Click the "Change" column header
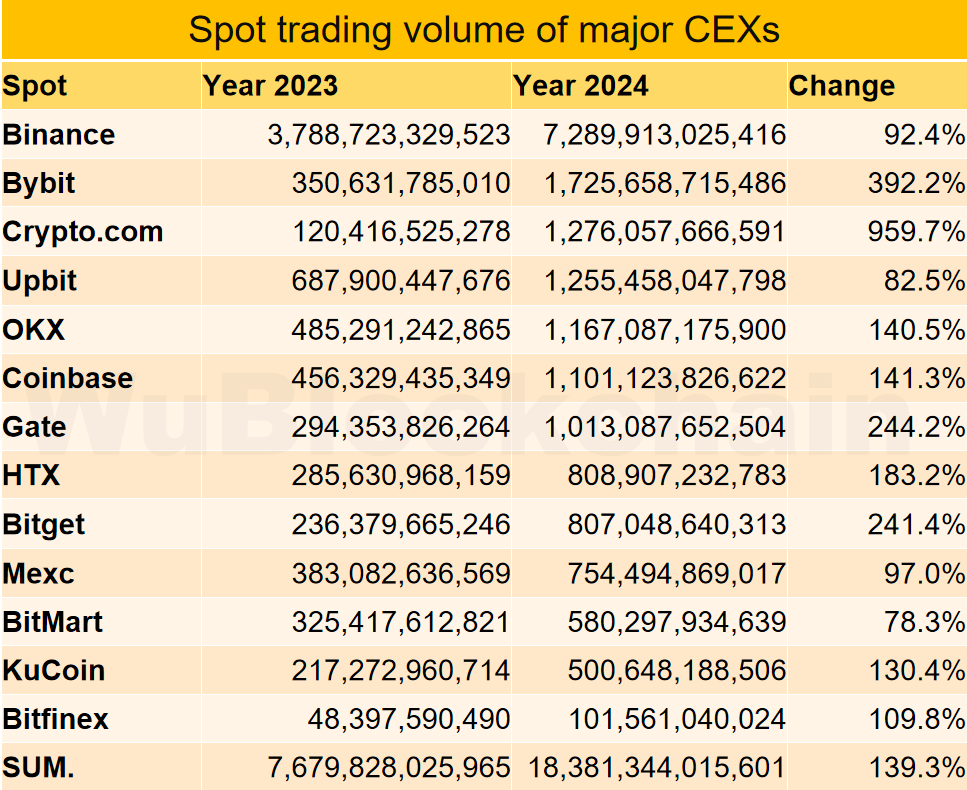Viewport: 967px width, 790px height. (x=842, y=86)
